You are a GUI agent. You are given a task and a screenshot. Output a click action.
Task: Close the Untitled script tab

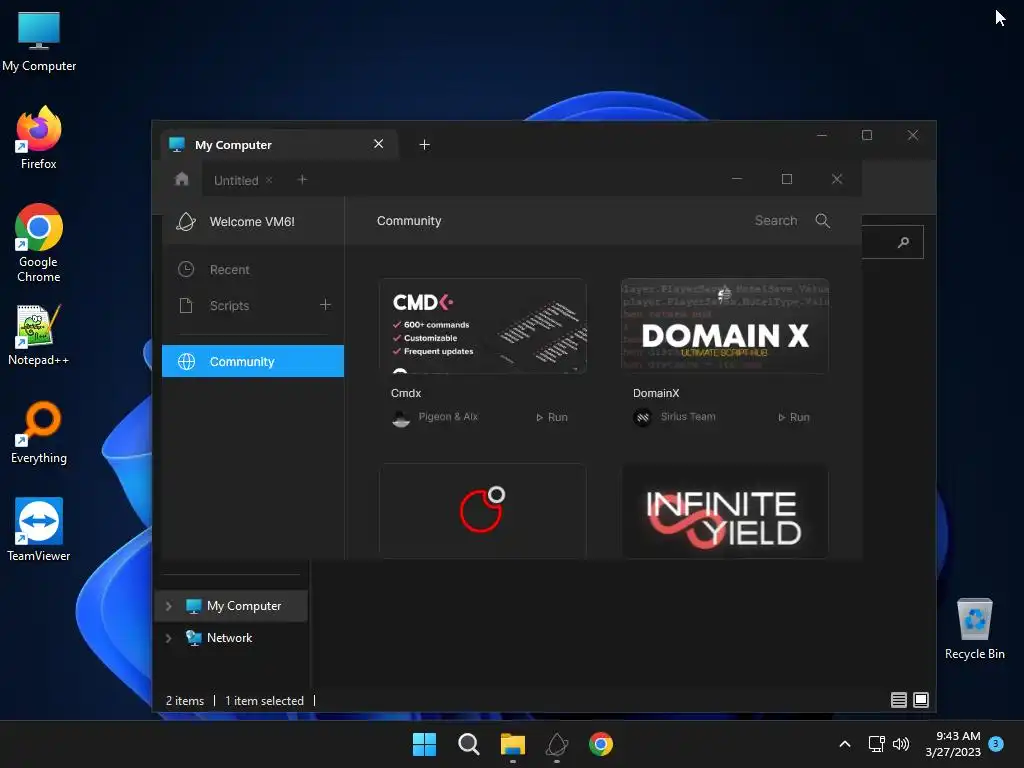tap(269, 180)
